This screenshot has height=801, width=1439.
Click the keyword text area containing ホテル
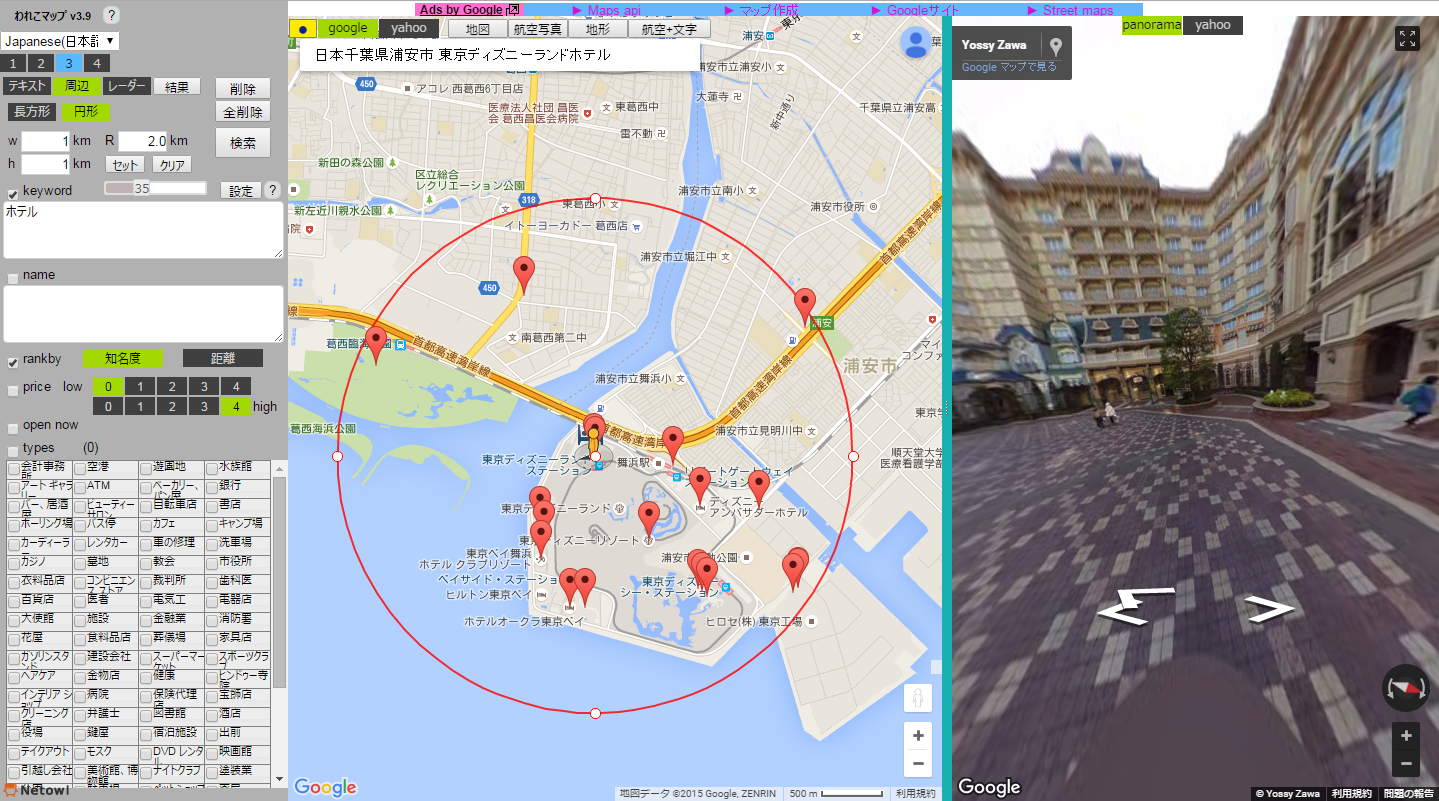coord(143,230)
